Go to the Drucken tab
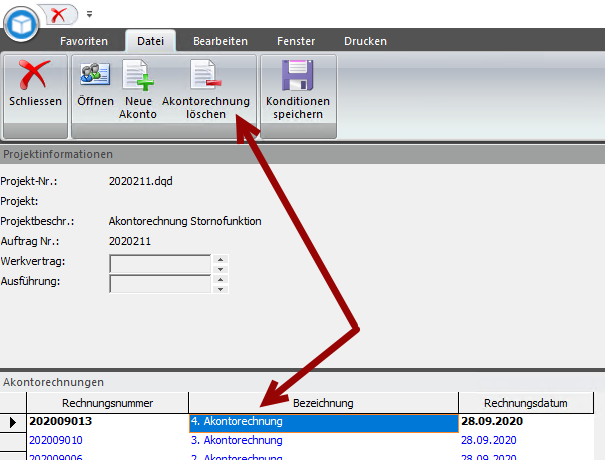 pyautogui.click(x=365, y=41)
